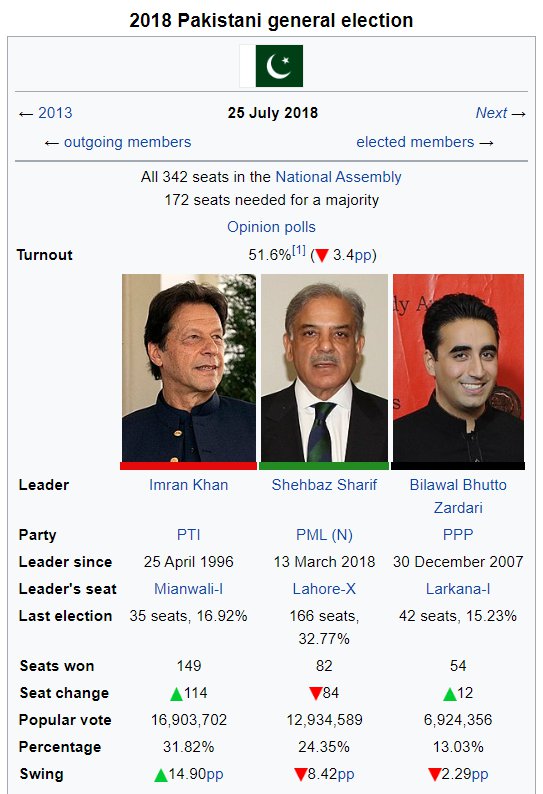This screenshot has height=794, width=543.
Task: Click red swing arrow beside 8.42pp
Action: [x=300, y=774]
